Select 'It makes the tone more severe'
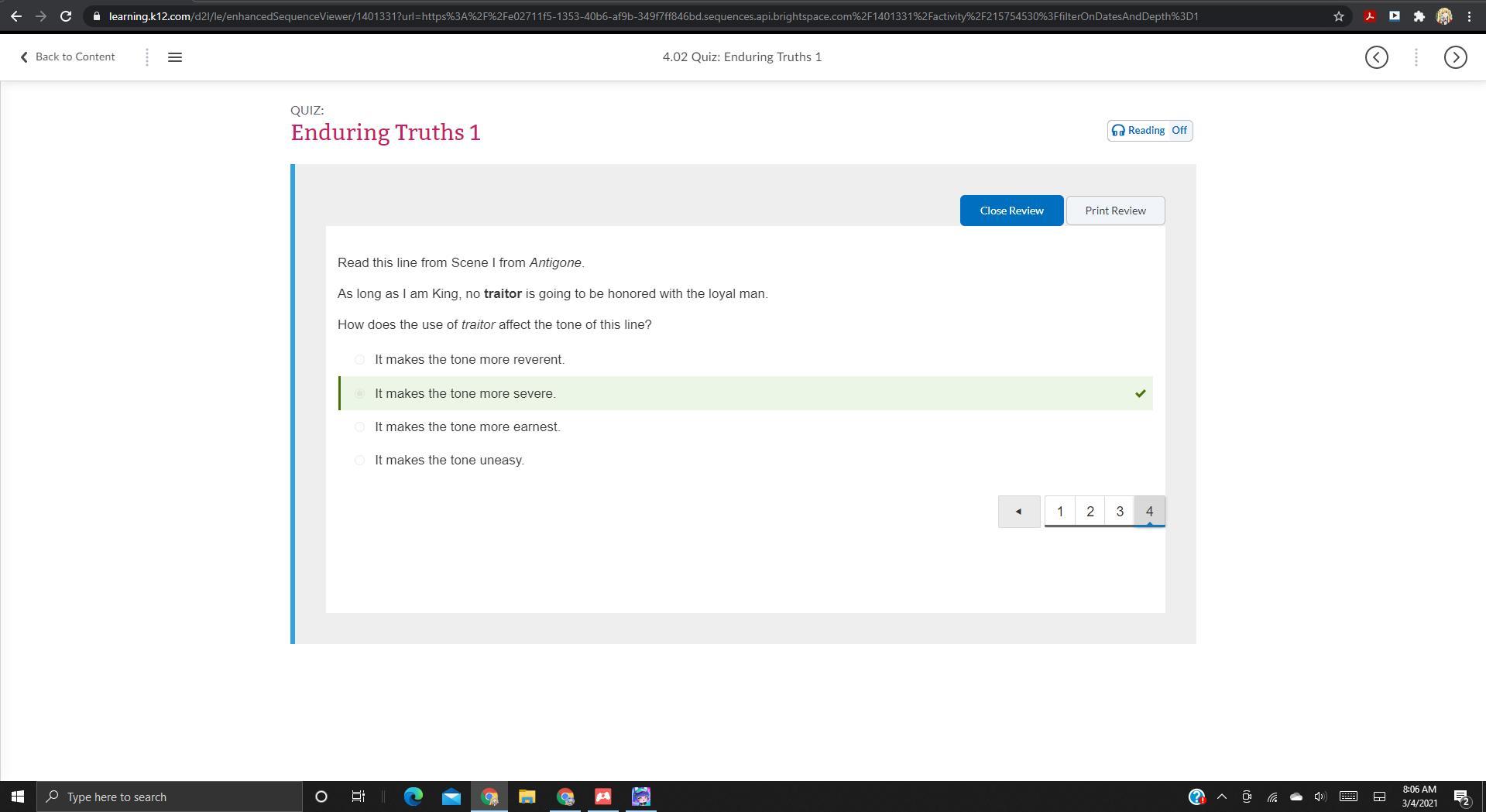The width and height of the screenshot is (1486, 812). tap(359, 393)
